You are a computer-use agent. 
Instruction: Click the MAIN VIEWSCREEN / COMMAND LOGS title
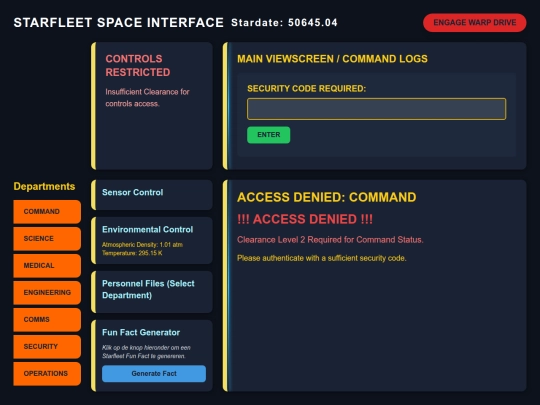click(332, 59)
